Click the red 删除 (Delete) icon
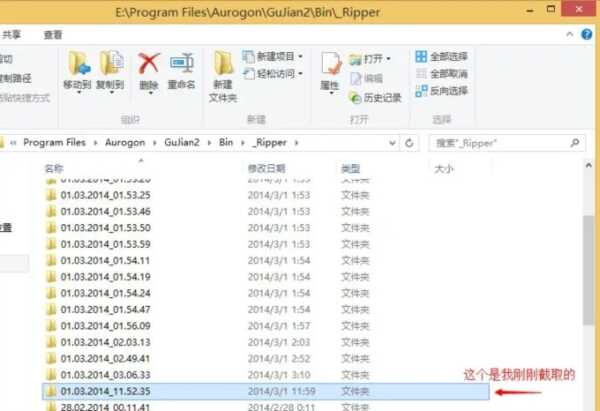The image size is (600, 411). pyautogui.click(x=149, y=68)
